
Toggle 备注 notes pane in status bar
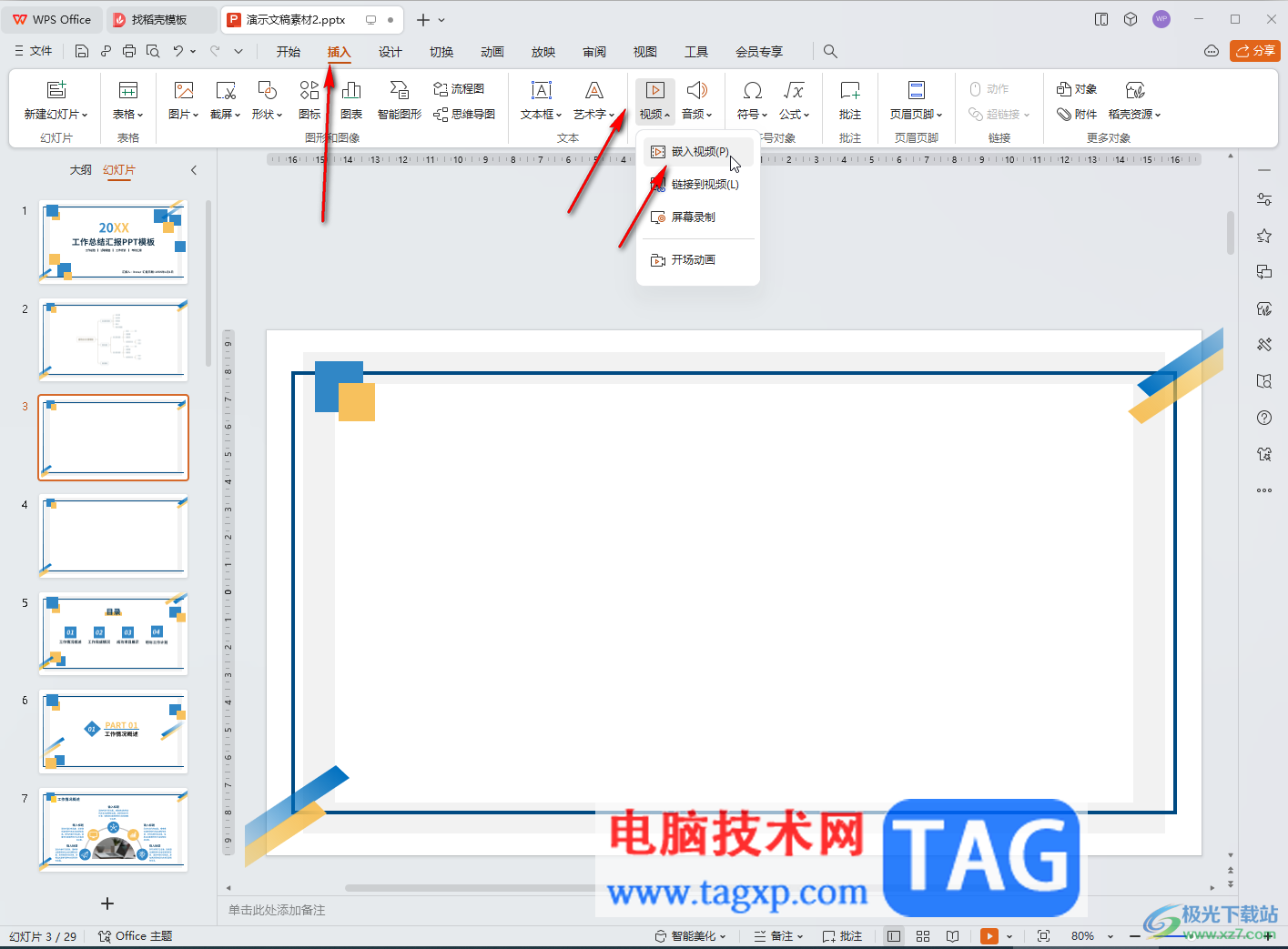coord(778,936)
